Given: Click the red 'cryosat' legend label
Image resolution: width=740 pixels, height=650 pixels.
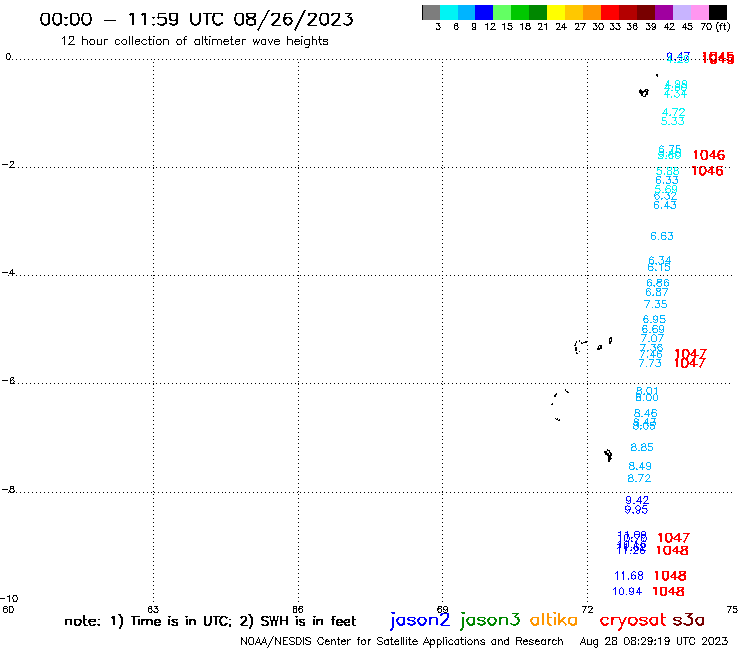Looking at the screenshot, I should (x=633, y=620).
